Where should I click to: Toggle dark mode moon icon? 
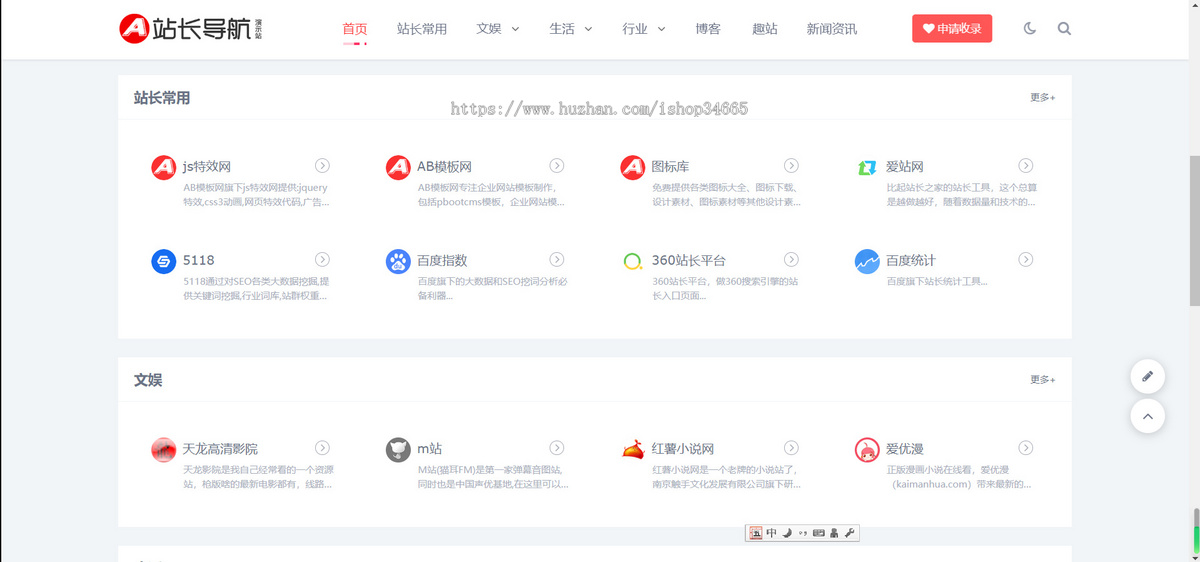pos(1030,29)
